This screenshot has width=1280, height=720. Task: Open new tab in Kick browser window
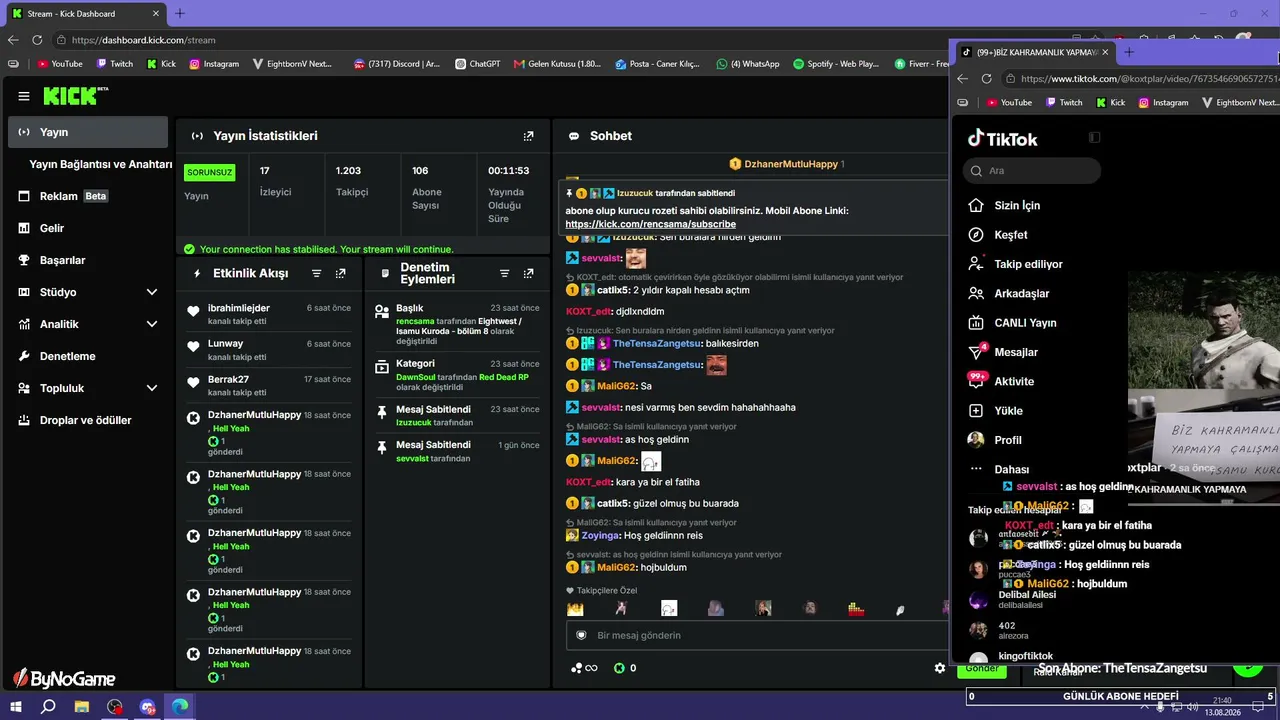click(180, 14)
